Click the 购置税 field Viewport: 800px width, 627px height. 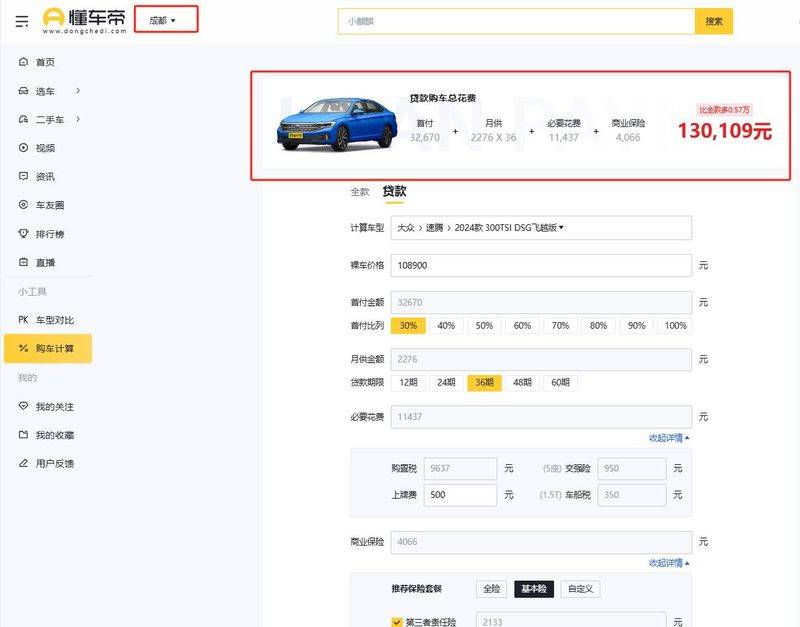point(460,468)
